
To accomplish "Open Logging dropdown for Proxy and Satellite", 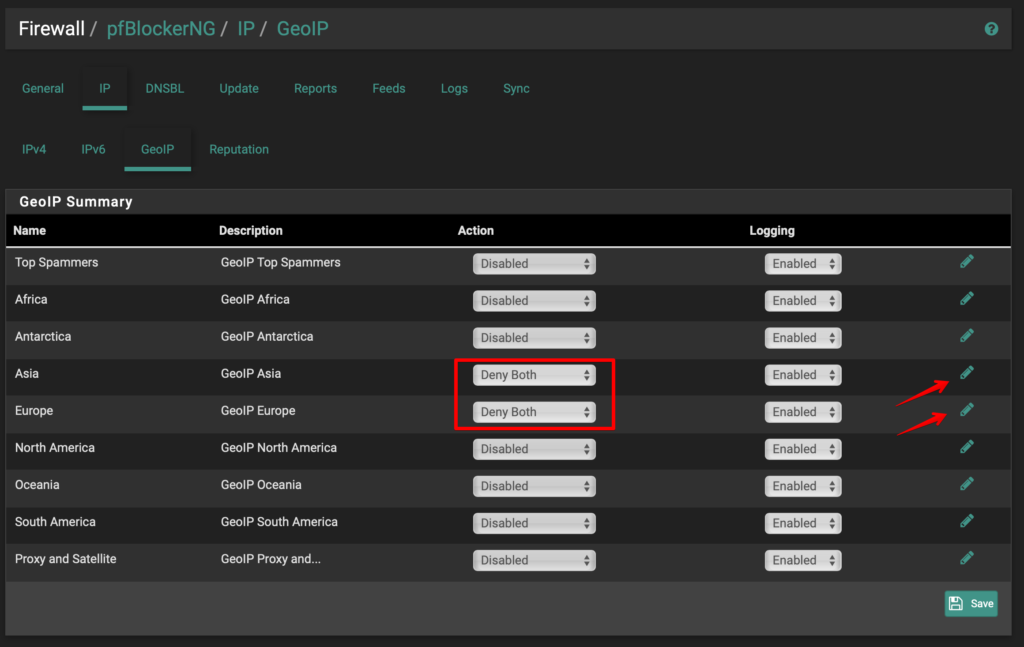I will tap(803, 560).
